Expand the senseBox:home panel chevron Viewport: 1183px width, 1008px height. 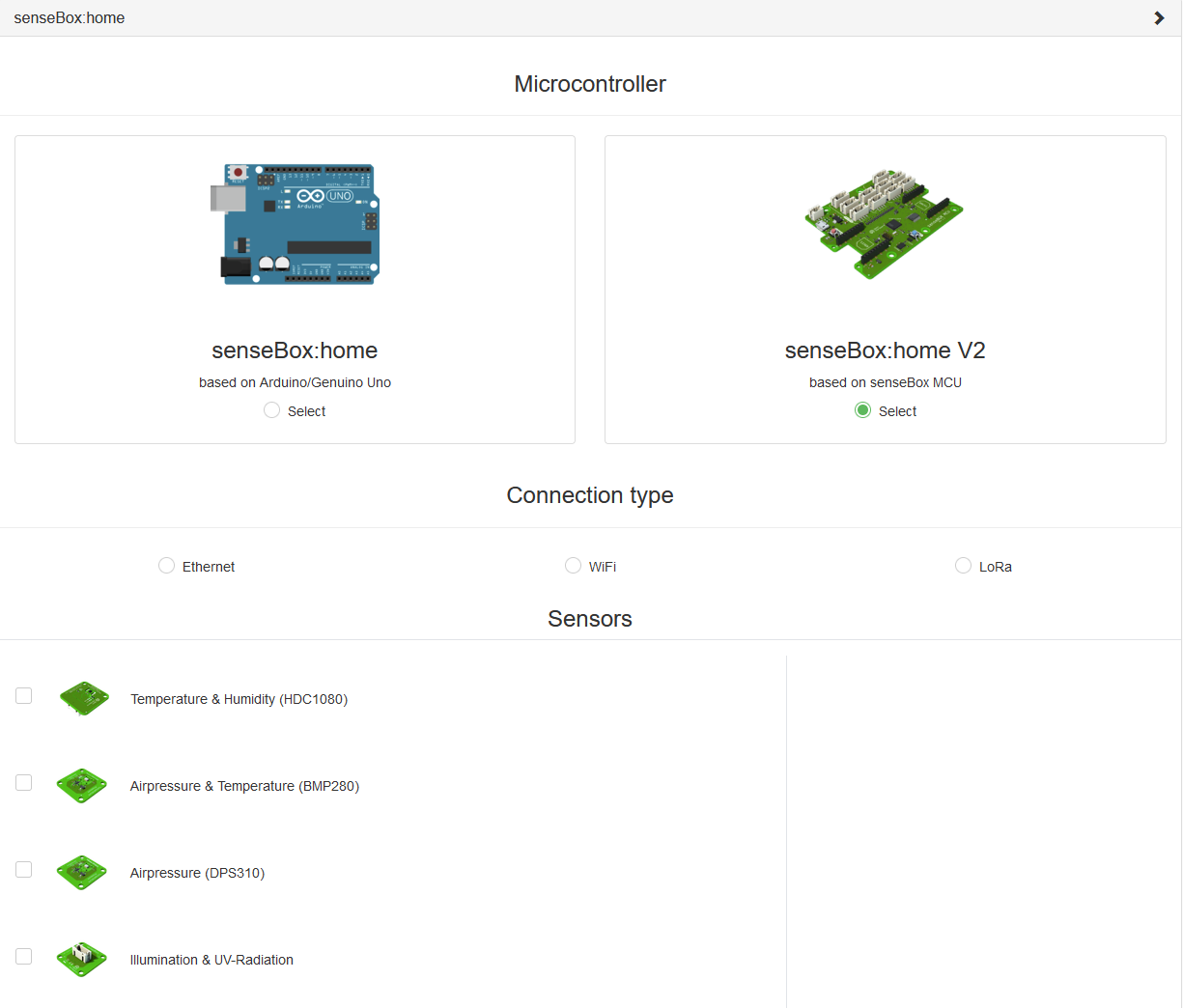pyautogui.click(x=1159, y=18)
